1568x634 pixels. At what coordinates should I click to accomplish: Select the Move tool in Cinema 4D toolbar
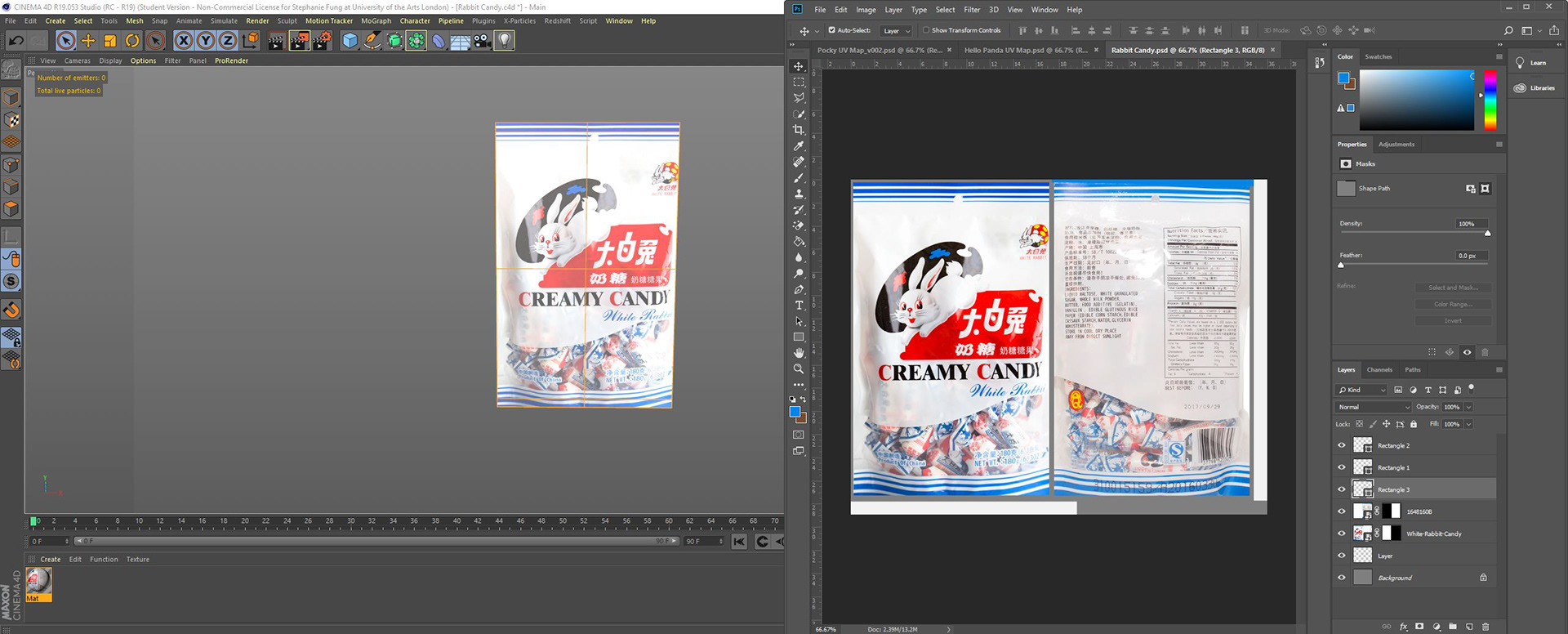pyautogui.click(x=88, y=40)
